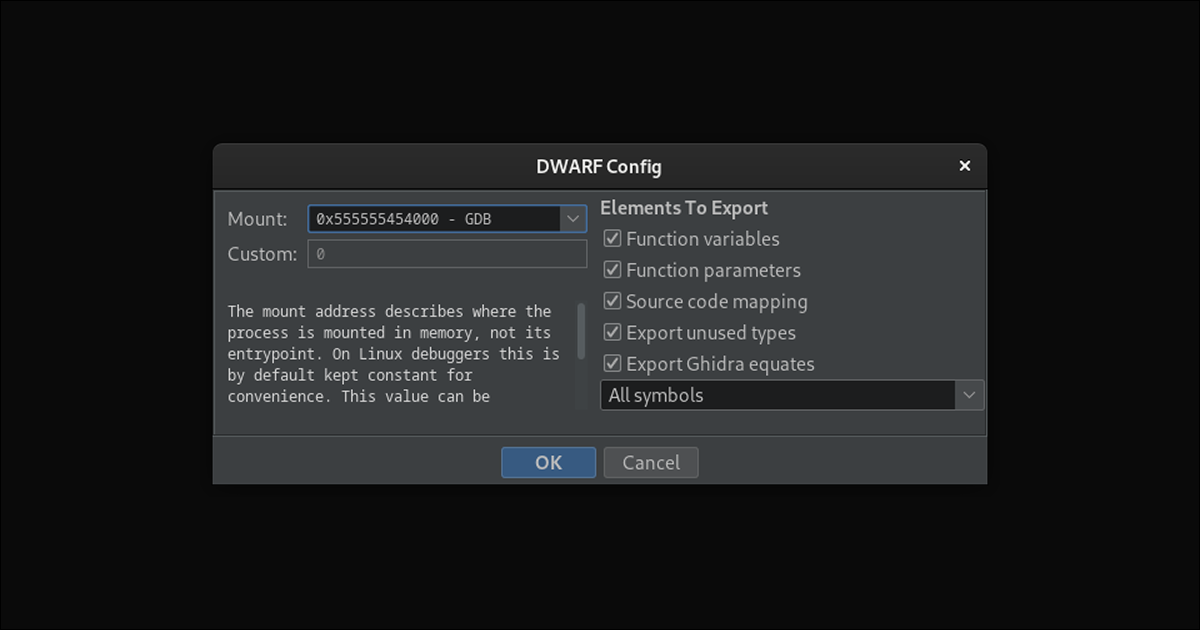Click the chevron arrow beside All symbols

tap(969, 395)
